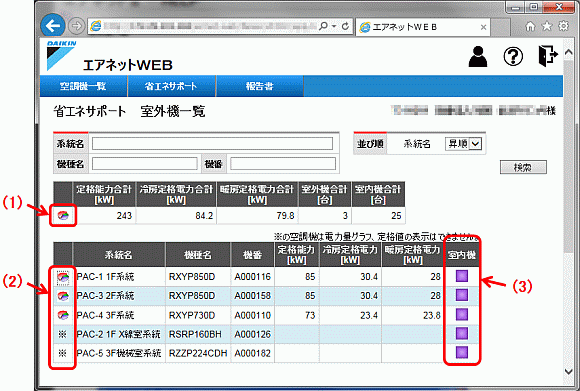Click the 検索 search button
Image resolution: width=580 pixels, height=391 pixels.
[x=523, y=167]
